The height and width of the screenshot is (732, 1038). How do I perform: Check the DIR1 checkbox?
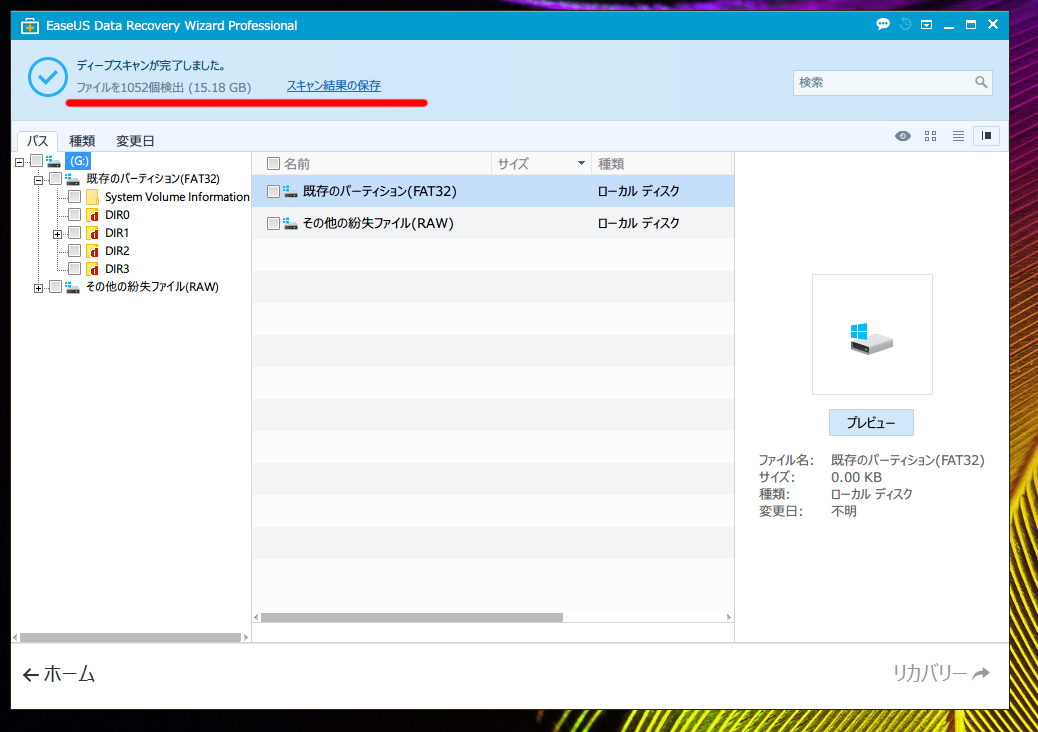click(74, 233)
